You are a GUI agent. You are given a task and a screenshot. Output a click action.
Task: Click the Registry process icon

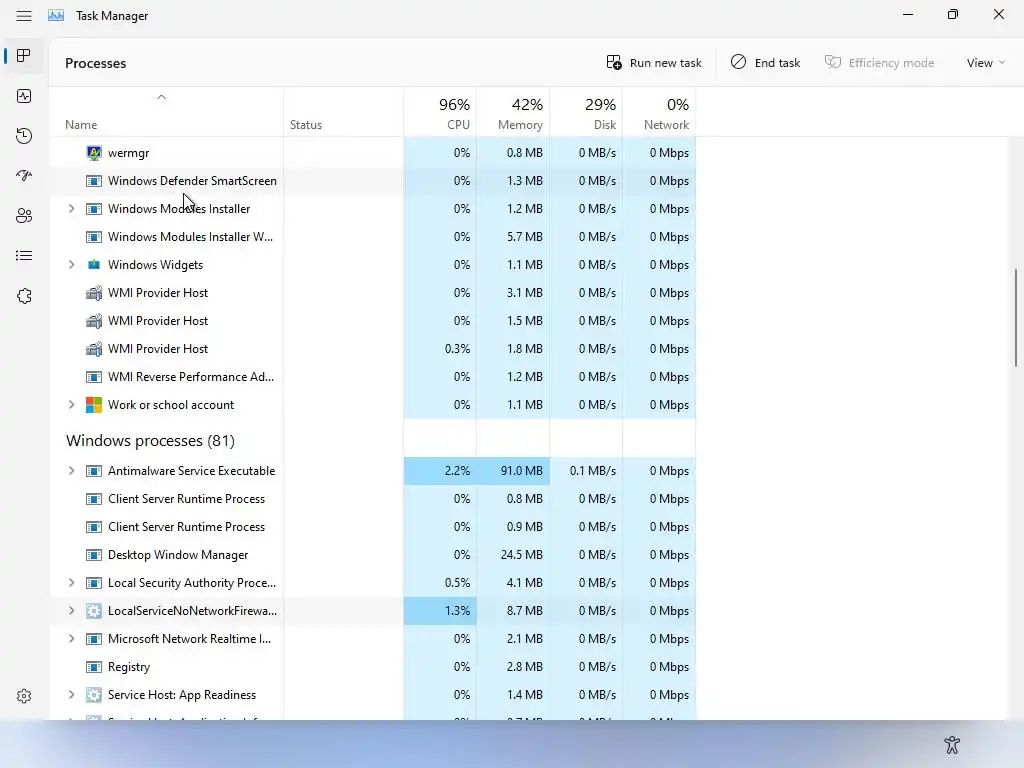pyautogui.click(x=94, y=667)
